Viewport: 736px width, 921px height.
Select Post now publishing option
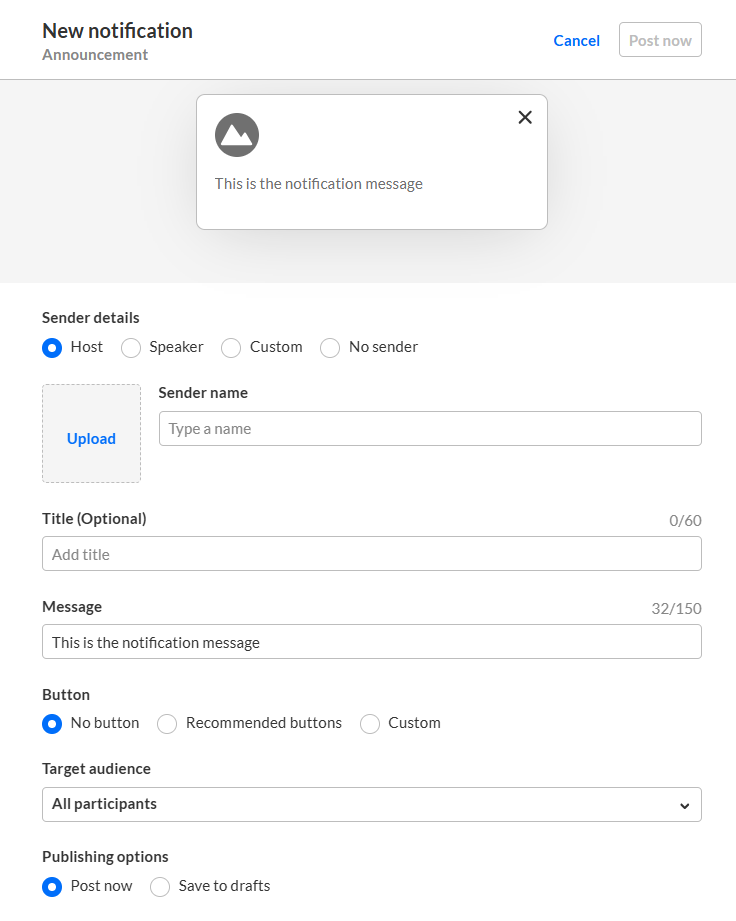point(52,887)
